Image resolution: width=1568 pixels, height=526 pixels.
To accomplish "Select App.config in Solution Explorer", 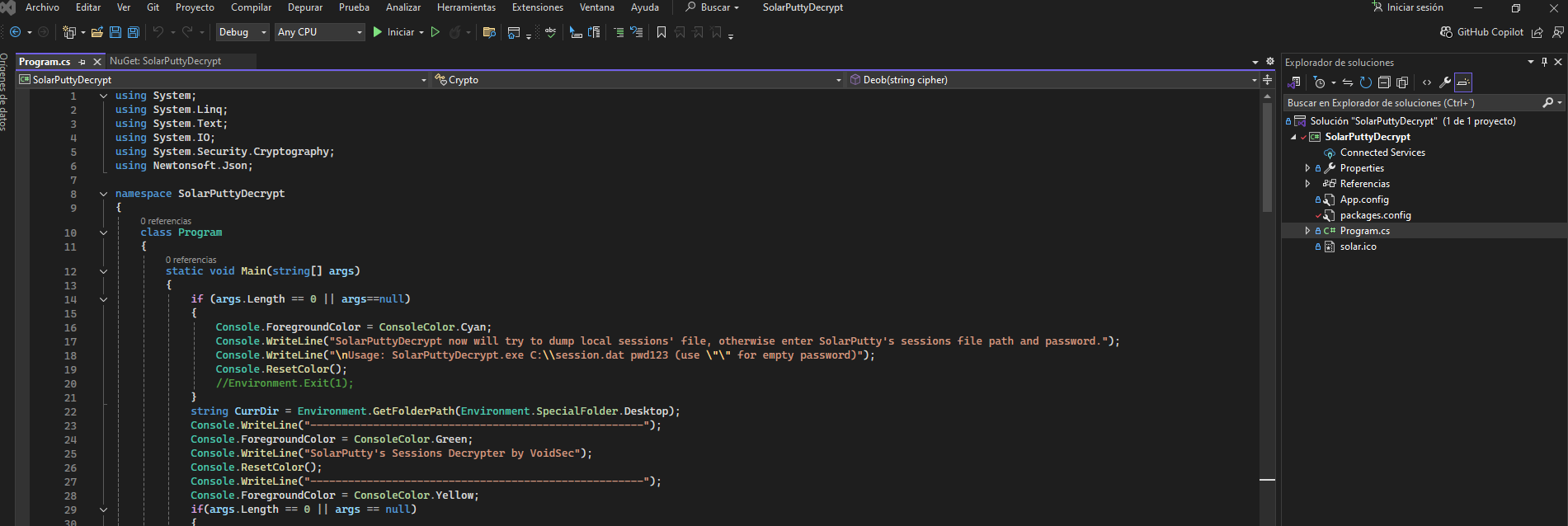I will tap(1364, 200).
